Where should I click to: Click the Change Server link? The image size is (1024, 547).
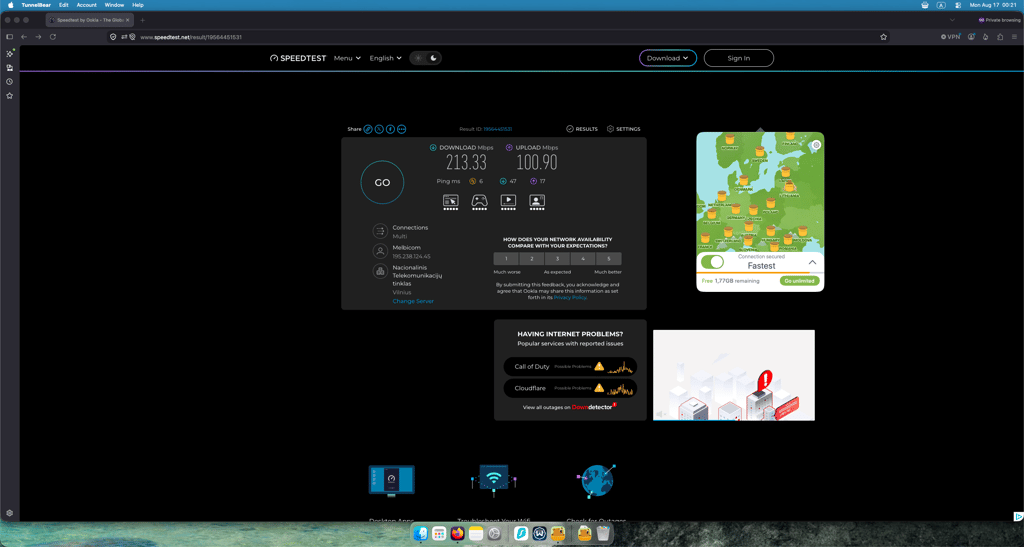click(413, 302)
